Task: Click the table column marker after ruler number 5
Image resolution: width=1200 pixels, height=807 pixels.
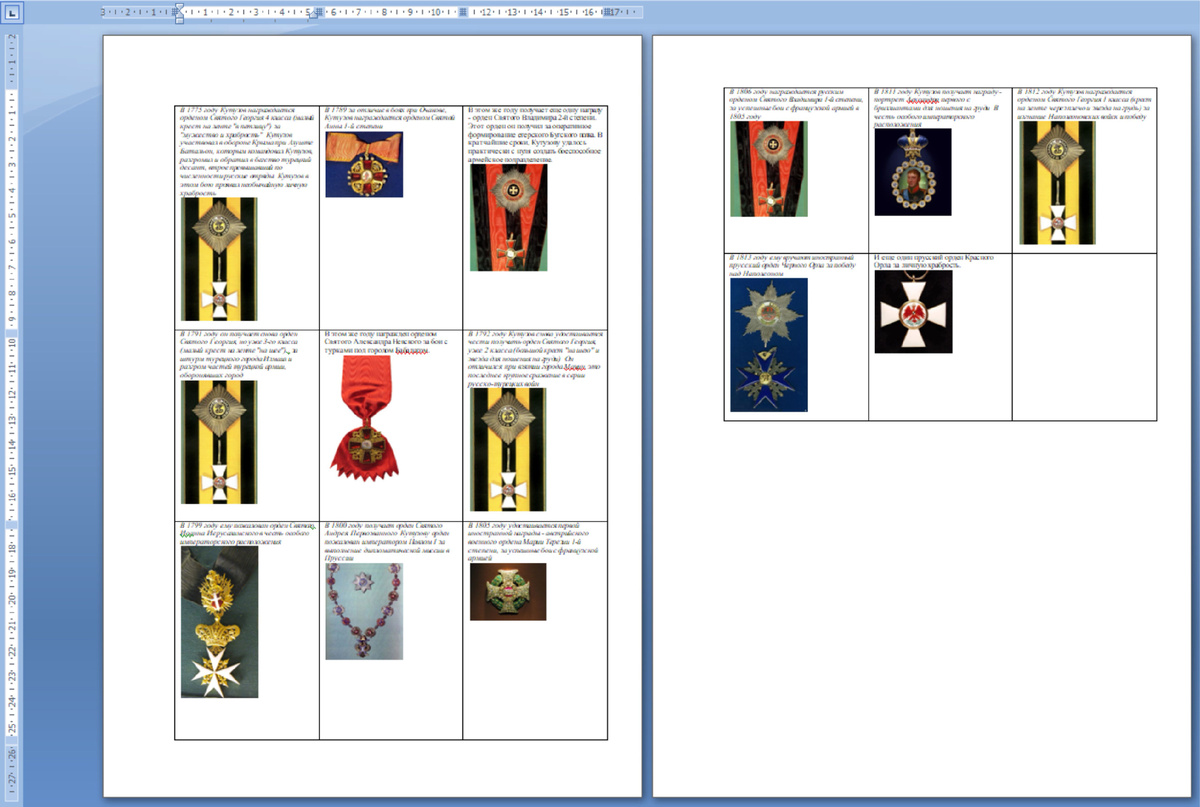Action: click(319, 13)
